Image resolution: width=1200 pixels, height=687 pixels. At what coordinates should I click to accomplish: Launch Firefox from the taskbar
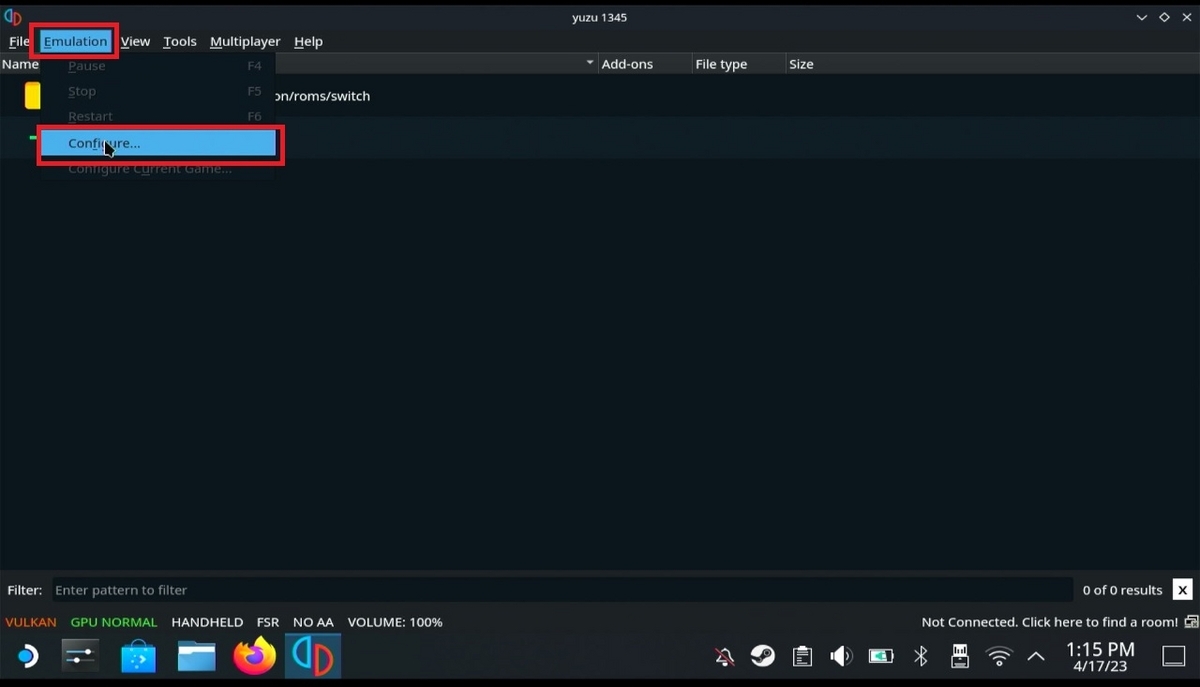coord(254,656)
